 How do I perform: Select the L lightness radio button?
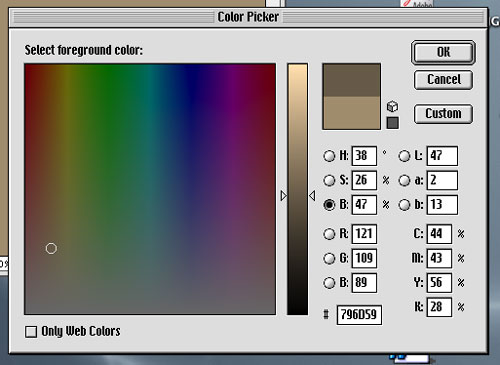[x=404, y=156]
